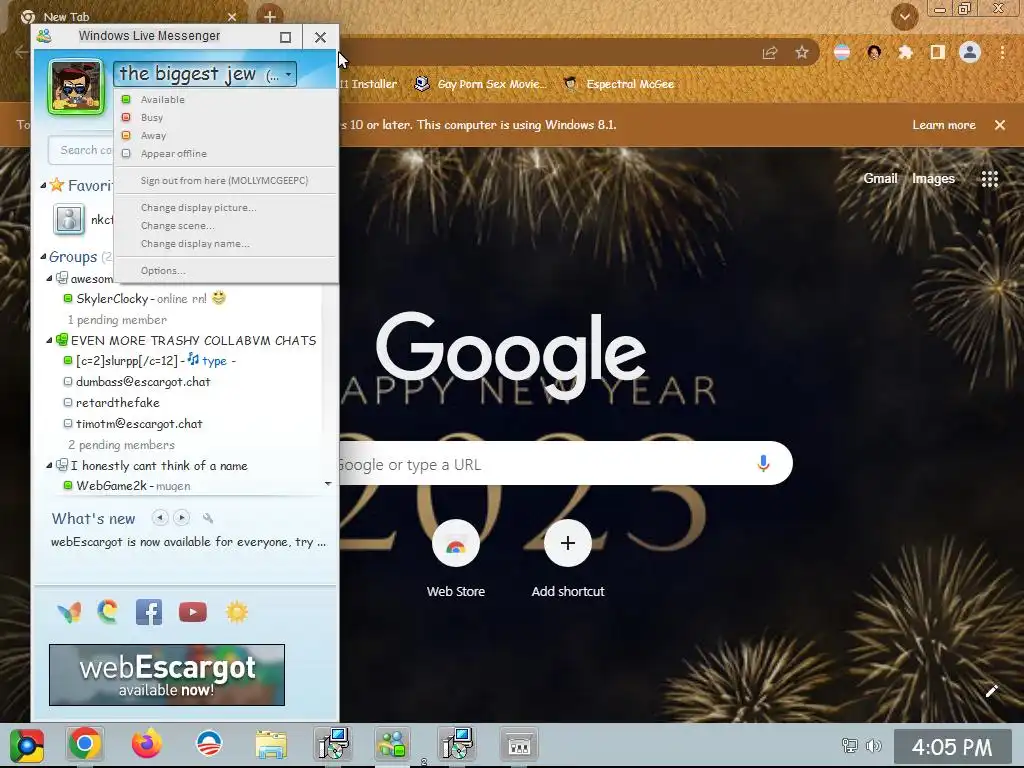Dismiss the Windows 8.1 warning bar

click(1000, 125)
